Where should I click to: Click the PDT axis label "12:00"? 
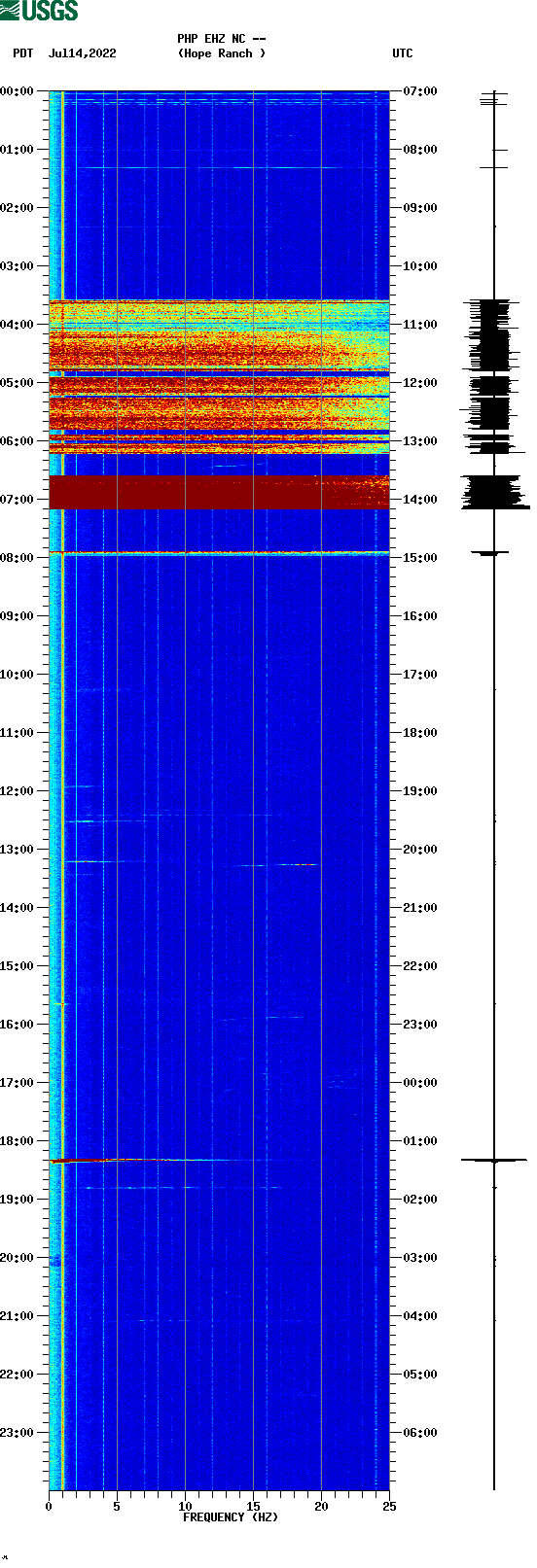(17, 791)
